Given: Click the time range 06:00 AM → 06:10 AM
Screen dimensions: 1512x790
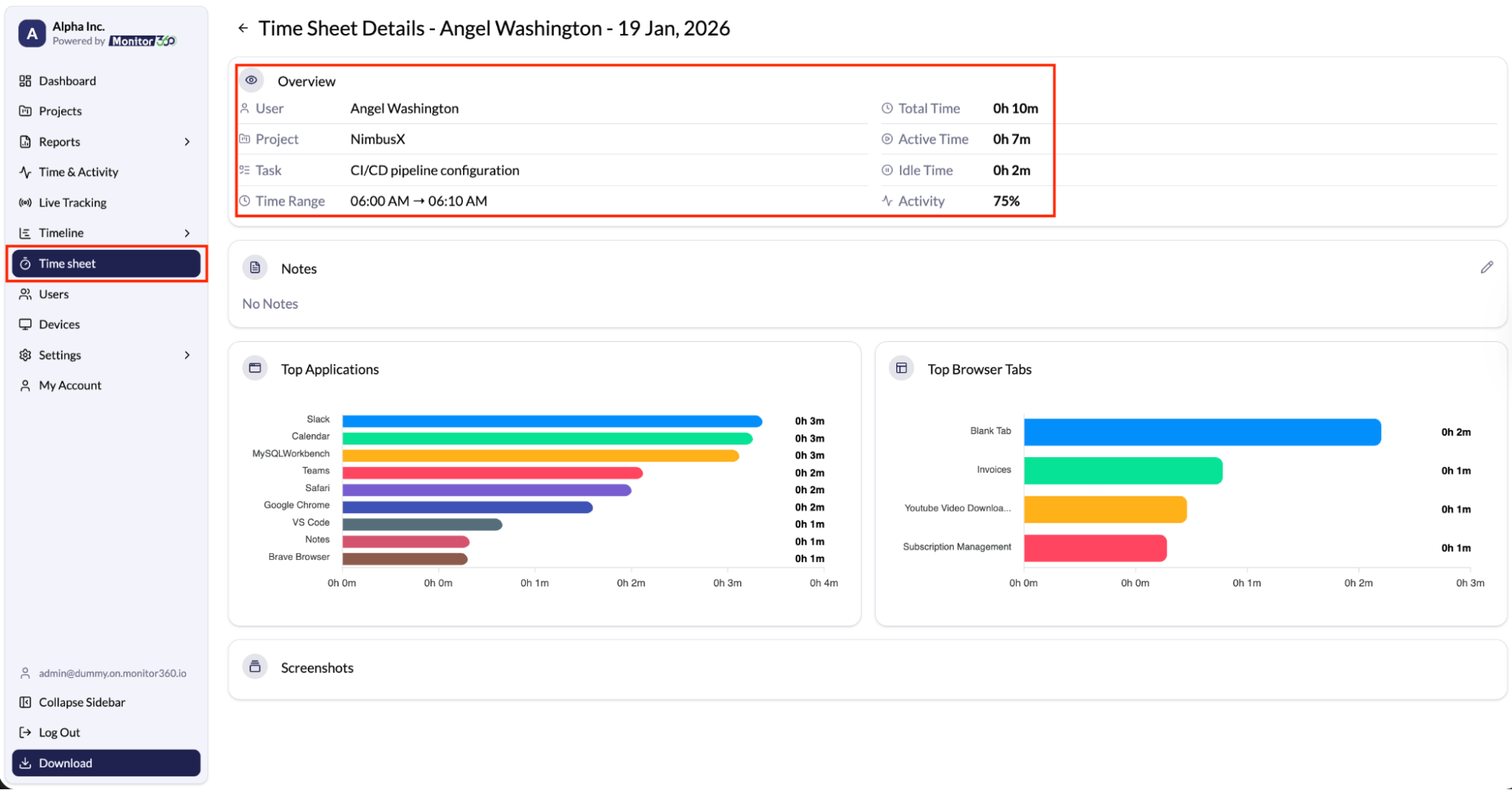Looking at the screenshot, I should [x=418, y=201].
